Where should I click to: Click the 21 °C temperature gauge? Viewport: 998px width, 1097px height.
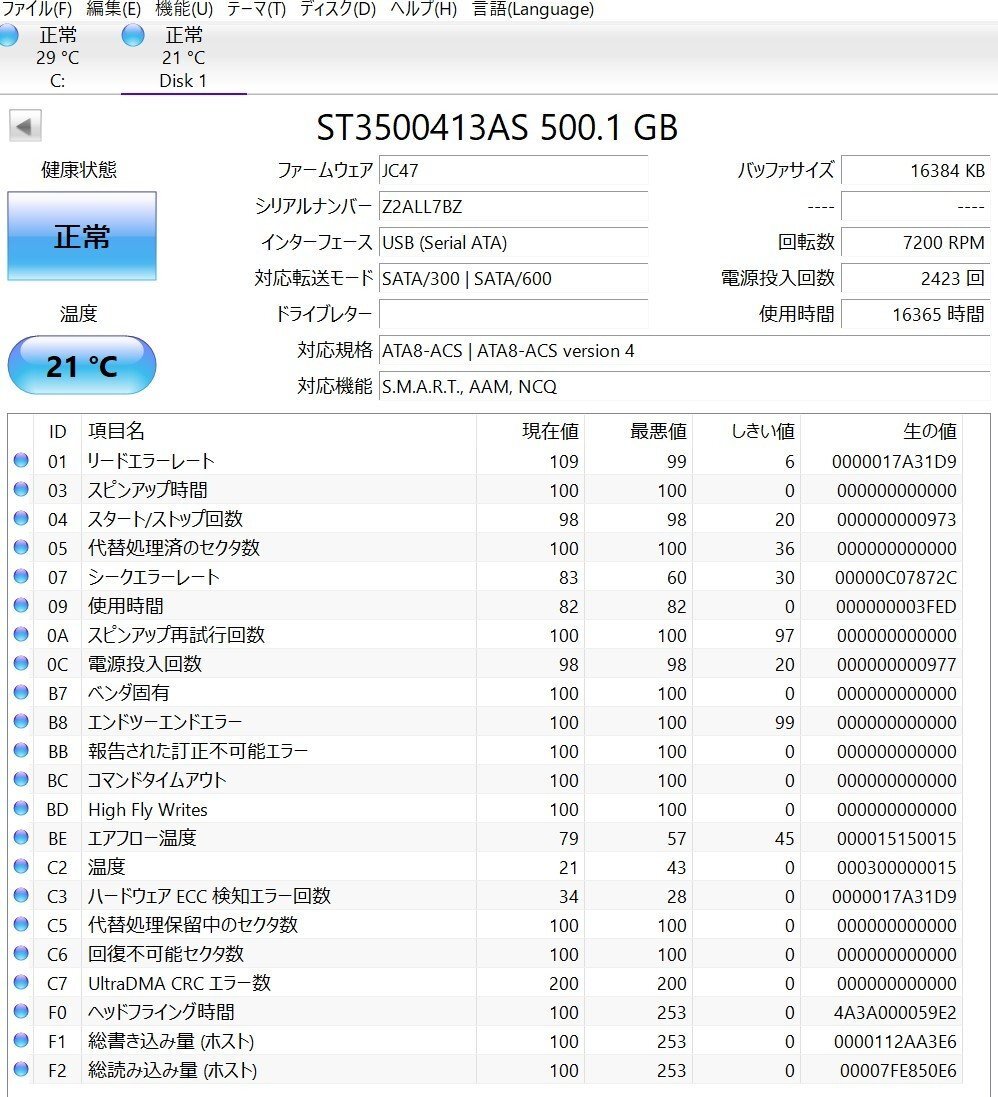pyautogui.click(x=81, y=365)
